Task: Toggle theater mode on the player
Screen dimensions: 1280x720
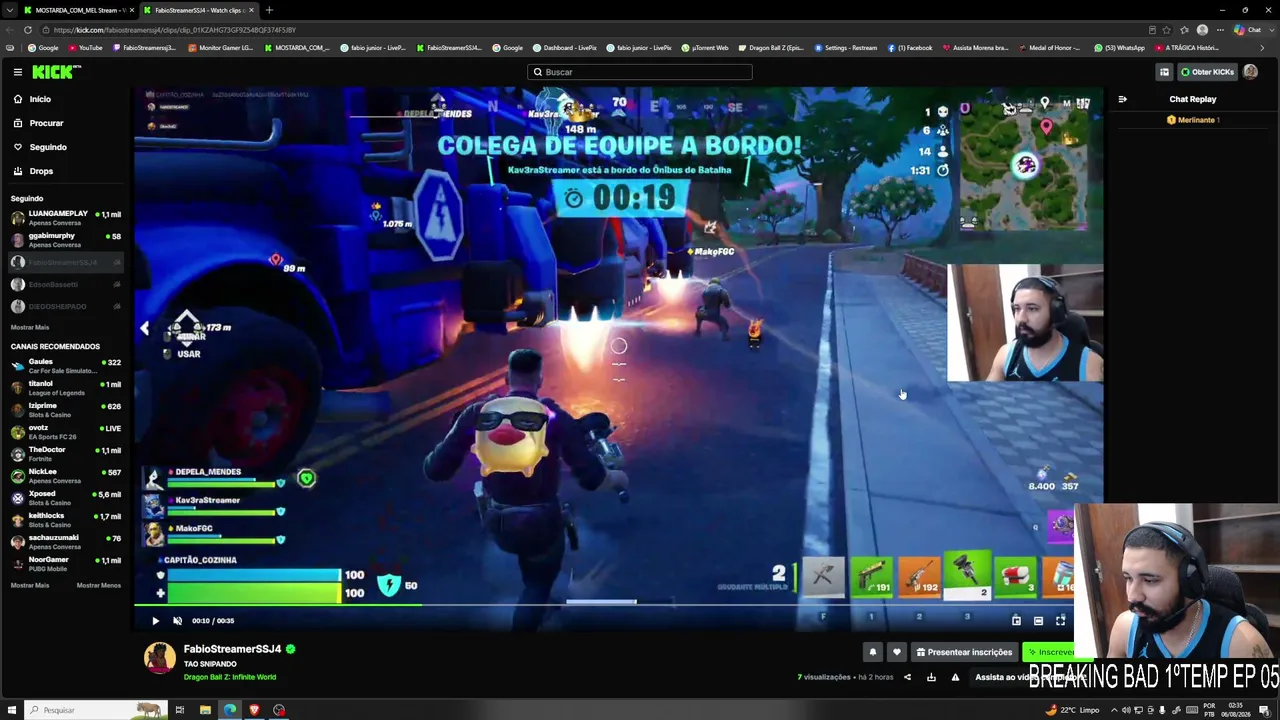Action: 1038,621
